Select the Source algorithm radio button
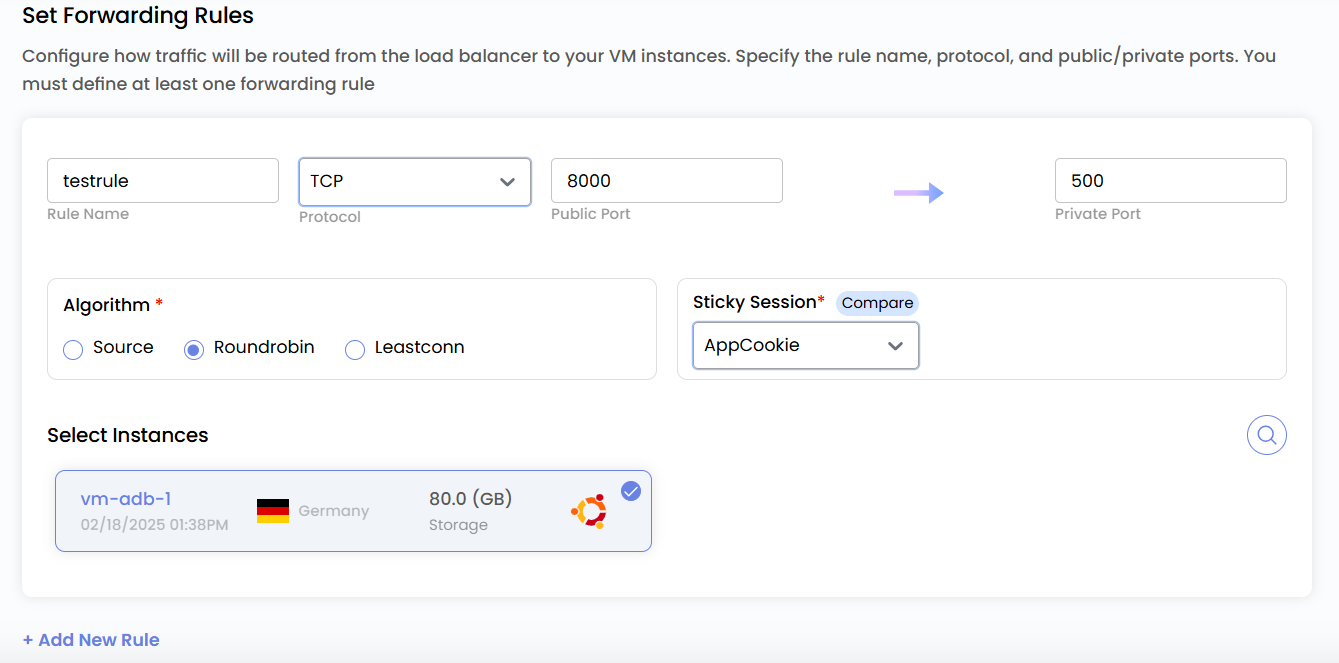Screen dimensions: 1339x663 [72, 349]
